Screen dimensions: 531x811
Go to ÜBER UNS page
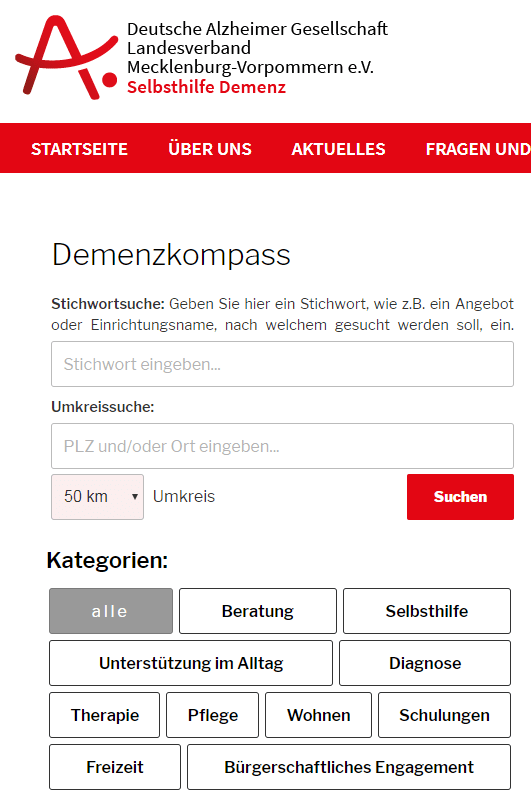click(209, 149)
